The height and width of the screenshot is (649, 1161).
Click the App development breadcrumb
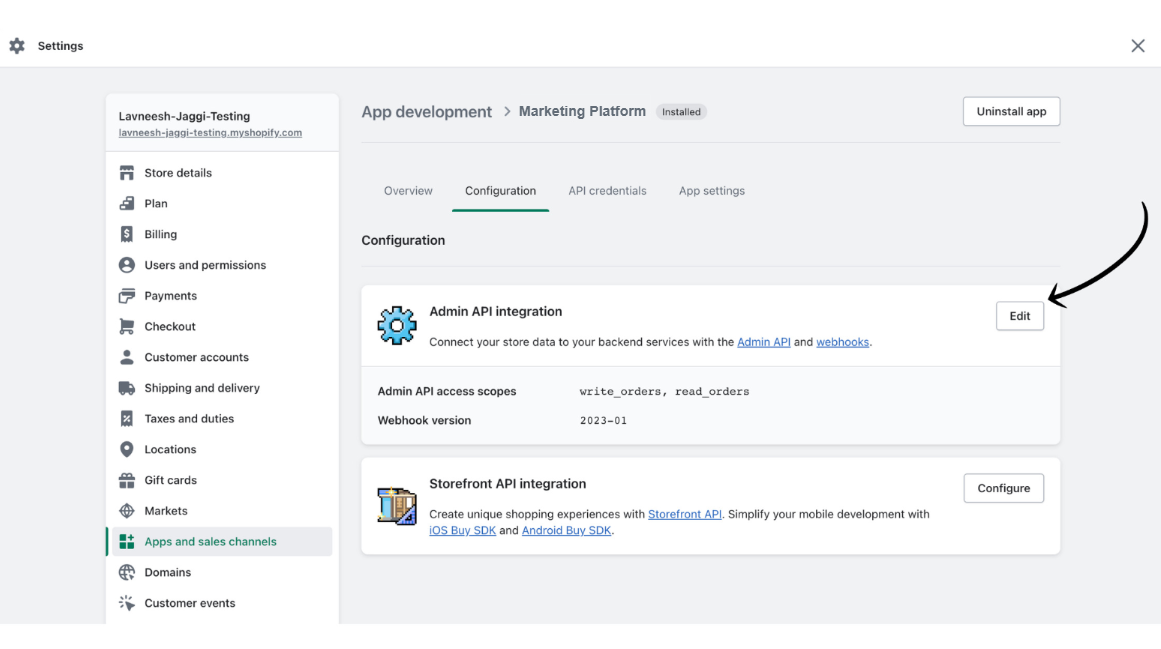pos(426,112)
